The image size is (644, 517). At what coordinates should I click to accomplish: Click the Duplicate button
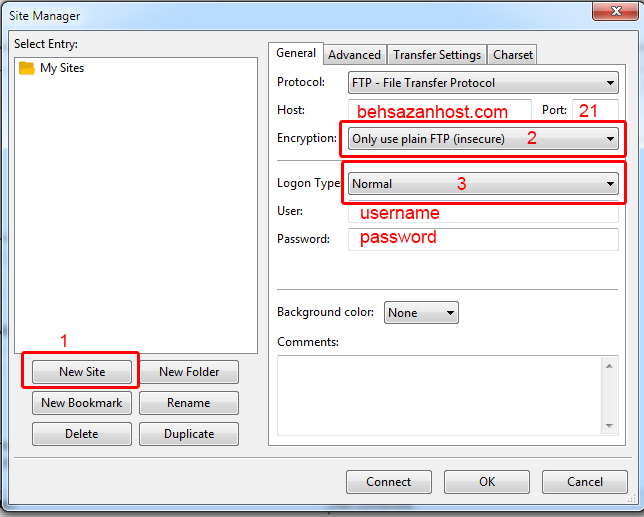pos(189,434)
